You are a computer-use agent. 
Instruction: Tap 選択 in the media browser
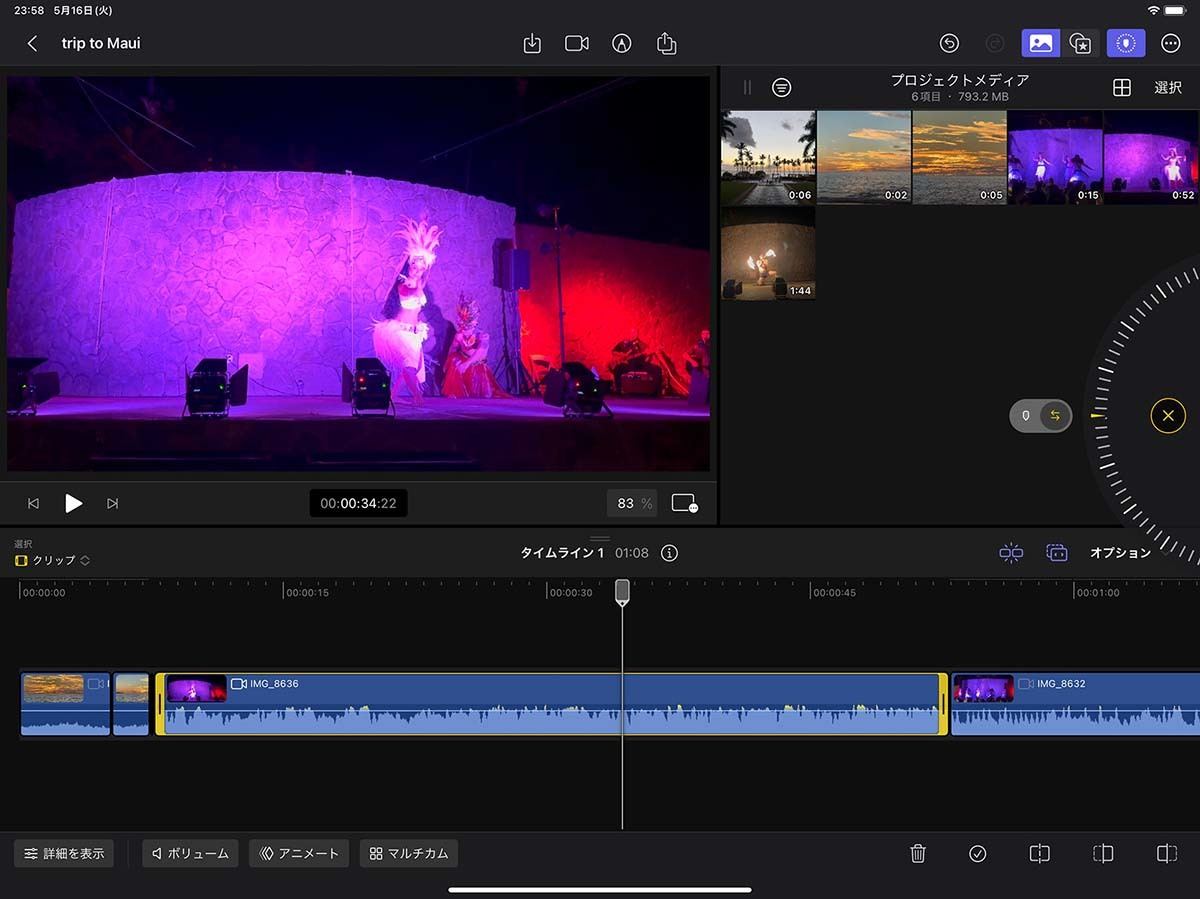click(x=1168, y=88)
